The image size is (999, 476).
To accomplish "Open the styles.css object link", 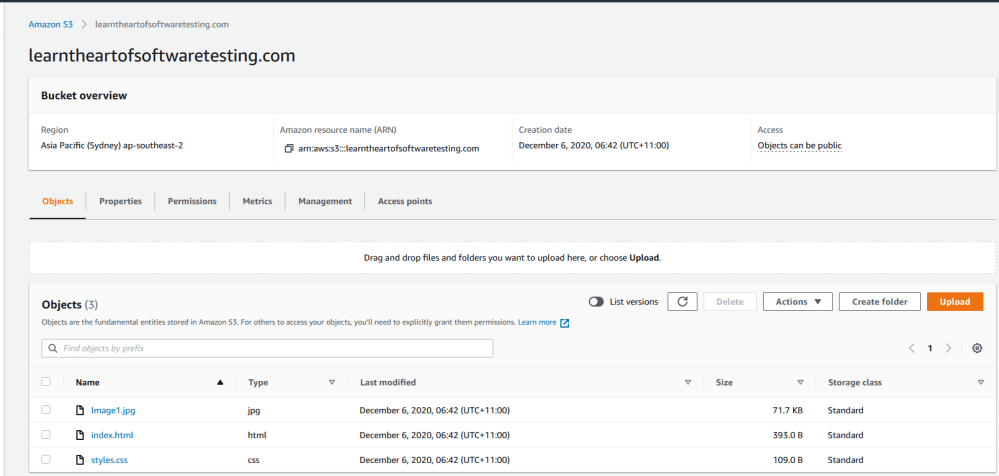I will 110,459.
